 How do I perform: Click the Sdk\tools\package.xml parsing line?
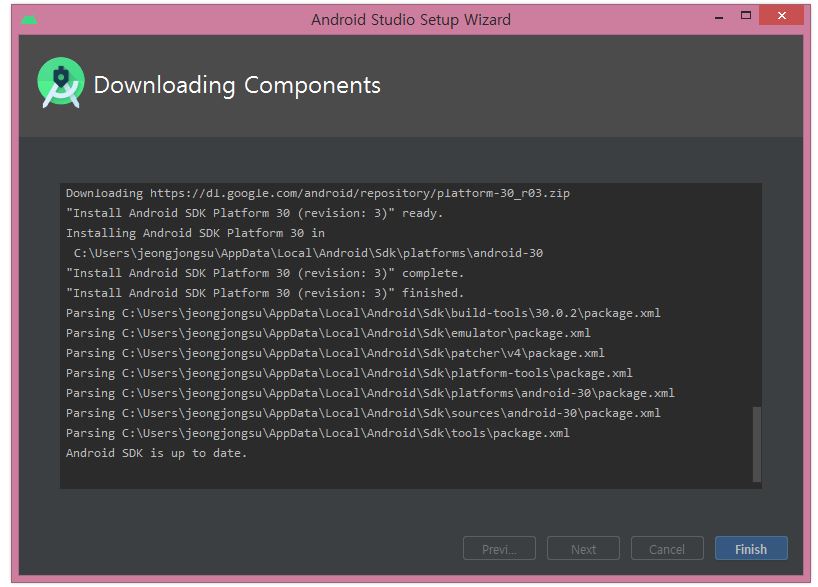click(318, 433)
